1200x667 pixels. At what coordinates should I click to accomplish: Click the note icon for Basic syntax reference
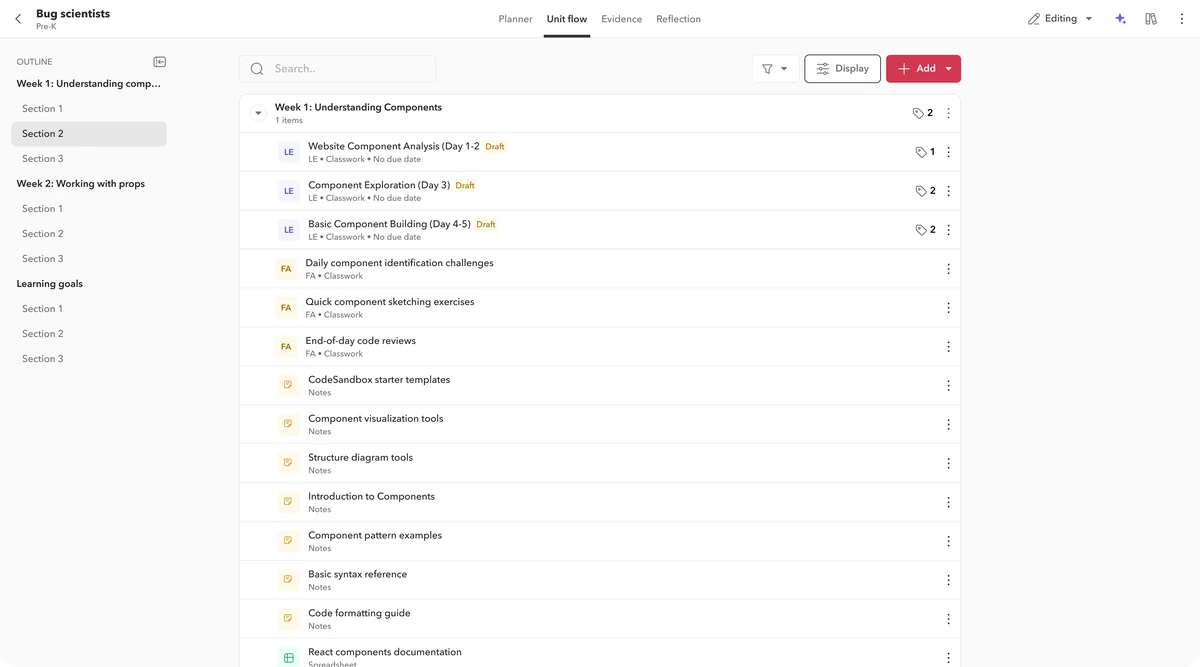tap(288, 580)
